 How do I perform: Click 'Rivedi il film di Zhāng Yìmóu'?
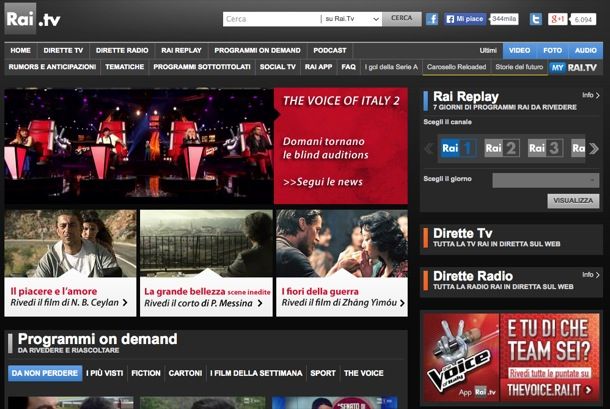[x=343, y=302]
